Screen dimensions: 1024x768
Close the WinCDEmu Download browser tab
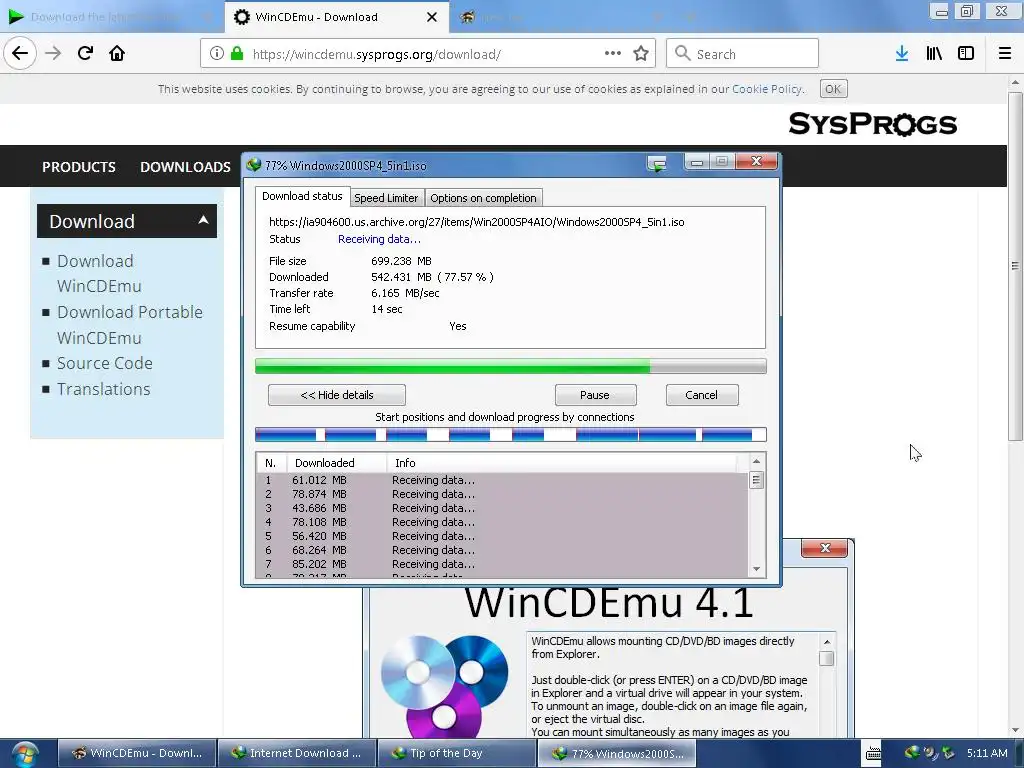click(x=432, y=17)
